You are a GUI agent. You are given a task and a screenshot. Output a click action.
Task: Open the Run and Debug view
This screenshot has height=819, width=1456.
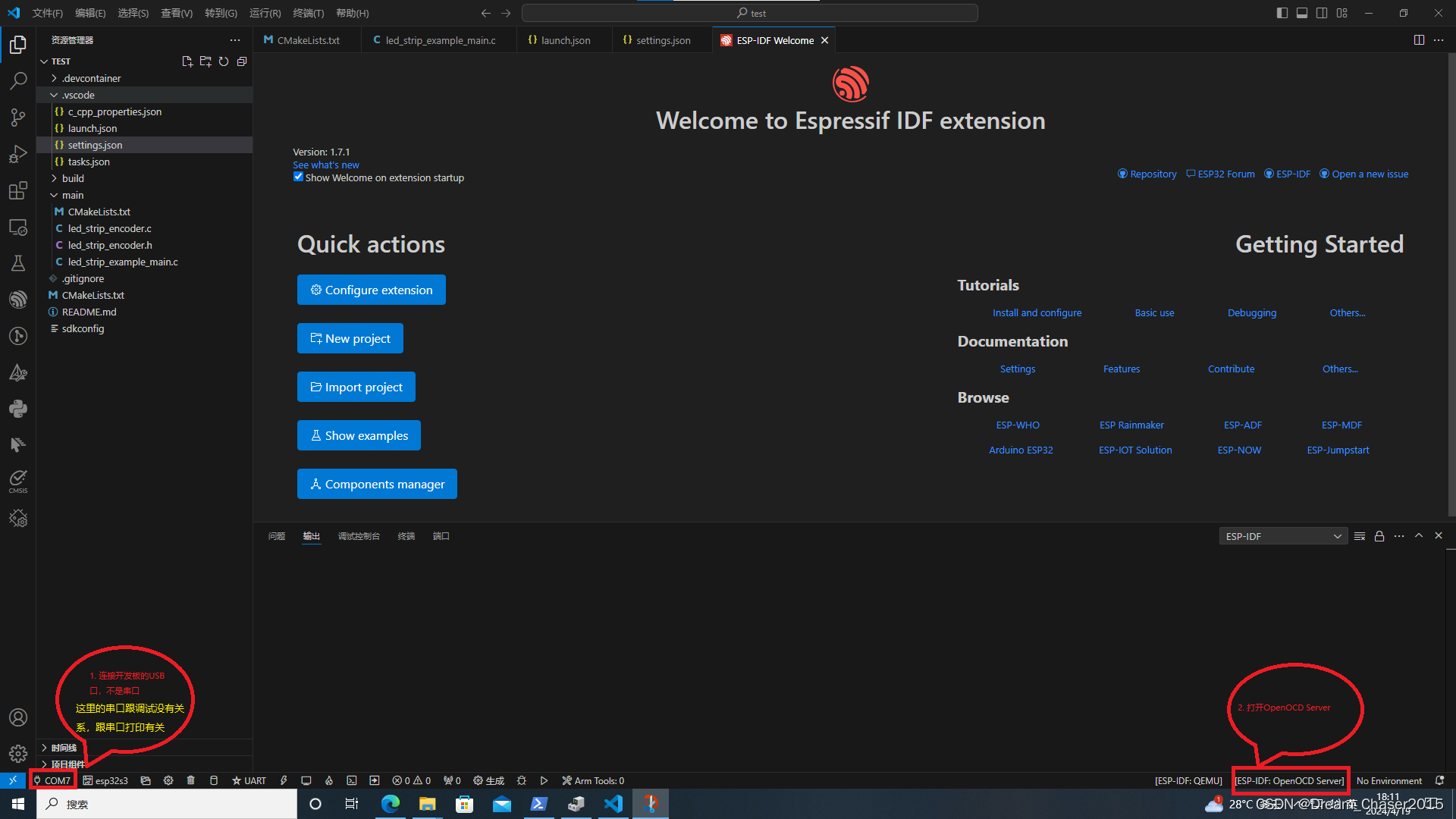pyautogui.click(x=18, y=154)
